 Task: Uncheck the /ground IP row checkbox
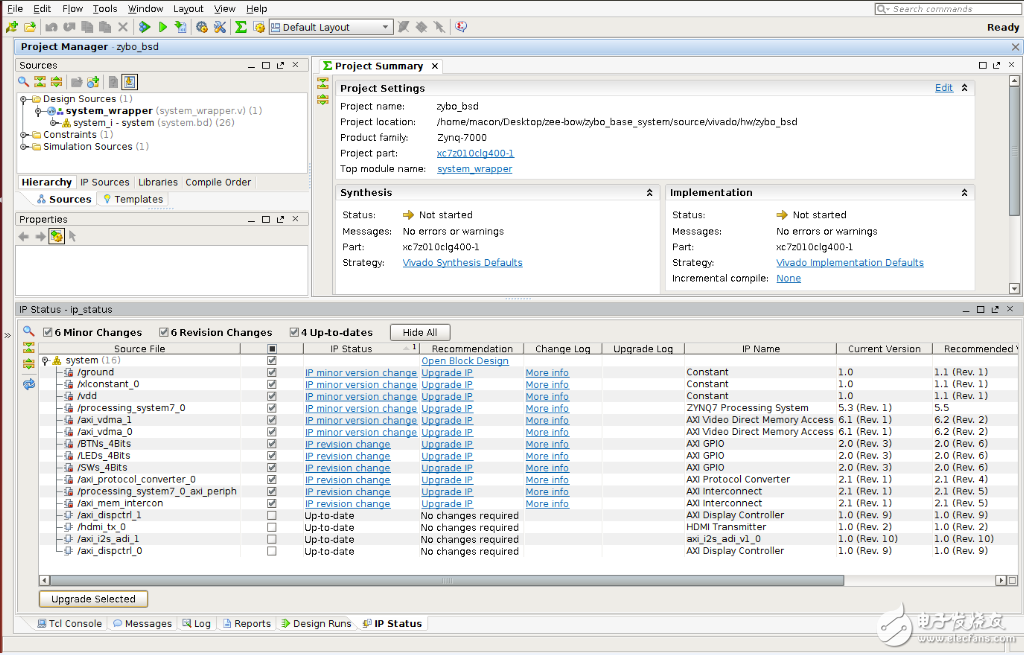(x=271, y=372)
